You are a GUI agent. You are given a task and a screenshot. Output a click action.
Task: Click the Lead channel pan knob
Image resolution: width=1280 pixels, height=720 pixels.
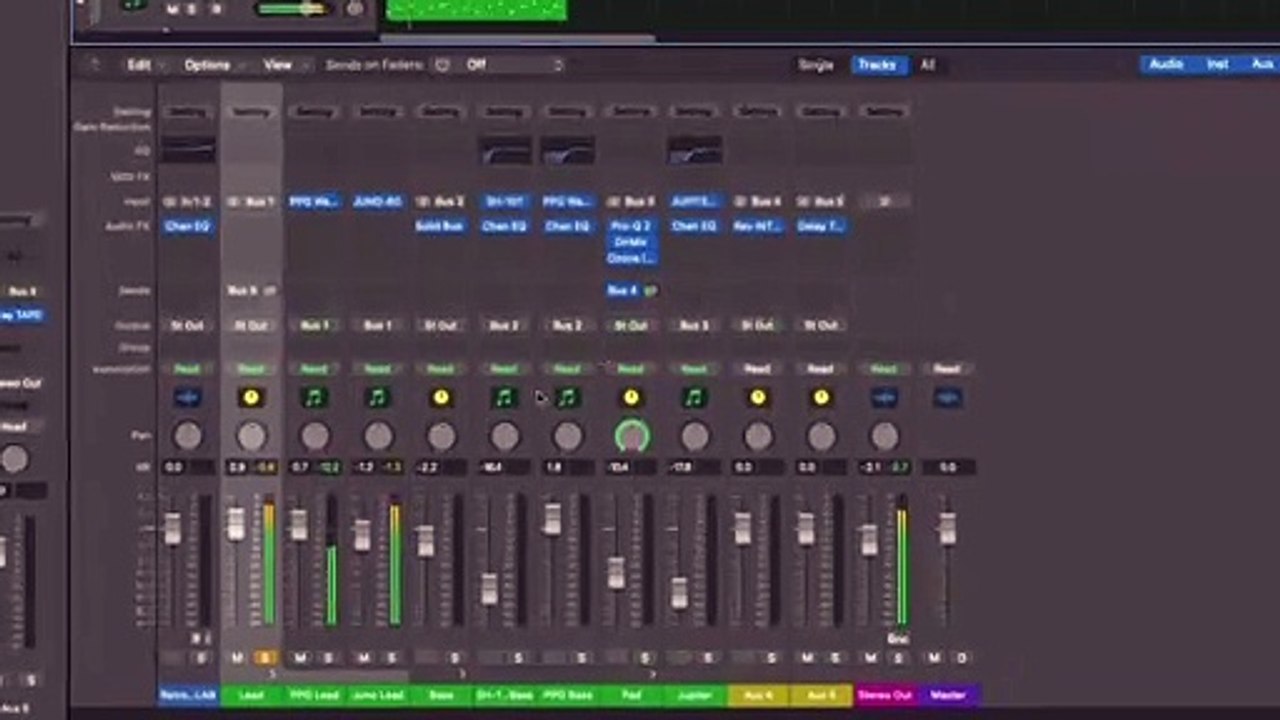pos(251,436)
